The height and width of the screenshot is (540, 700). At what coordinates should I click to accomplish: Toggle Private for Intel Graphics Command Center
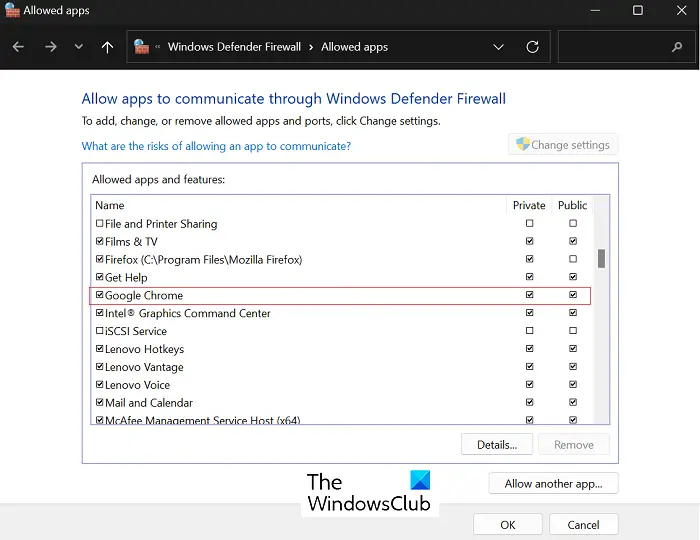tap(529, 312)
